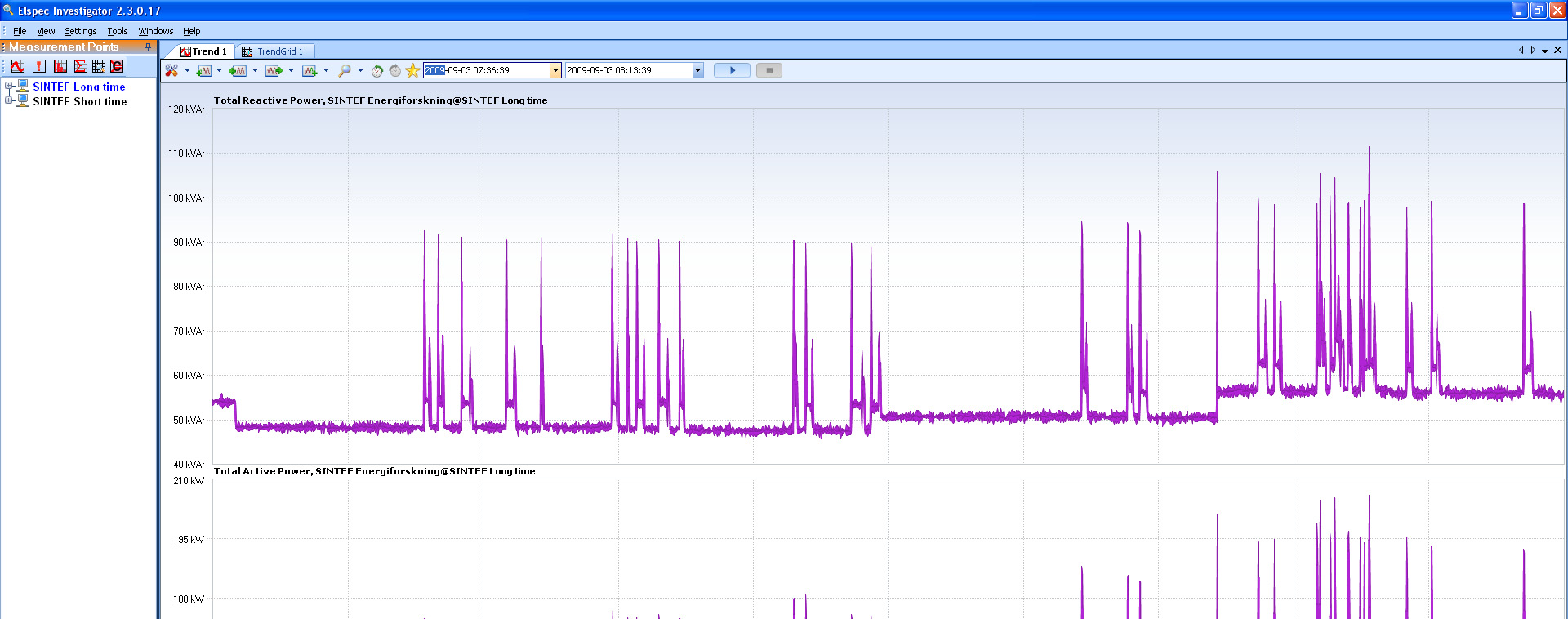This screenshot has width=1568, height=619.
Task: Click the waveform icon with green plus arrow
Action: coord(310,70)
